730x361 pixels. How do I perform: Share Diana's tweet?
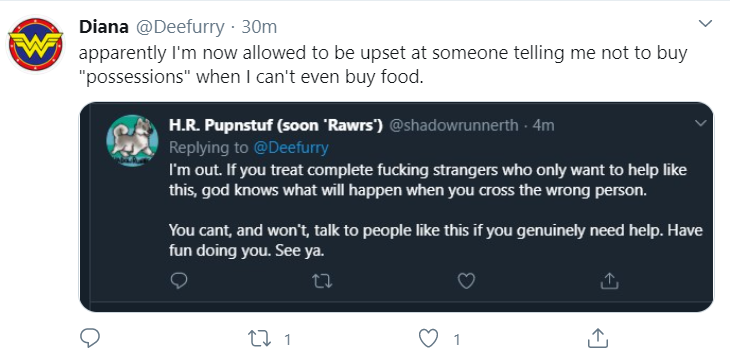pyautogui.click(x=598, y=338)
